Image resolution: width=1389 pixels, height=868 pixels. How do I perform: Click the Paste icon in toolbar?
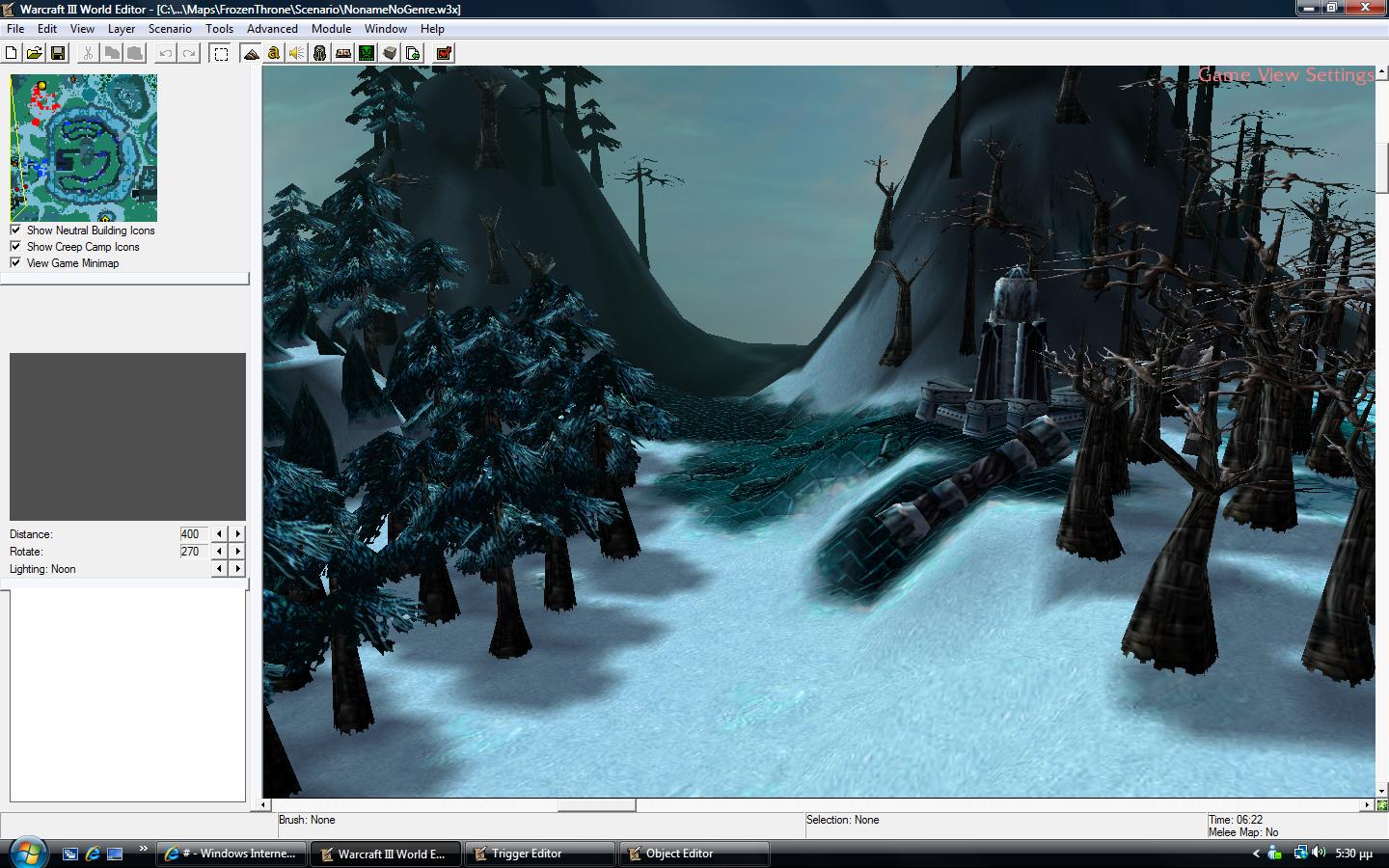click(135, 53)
